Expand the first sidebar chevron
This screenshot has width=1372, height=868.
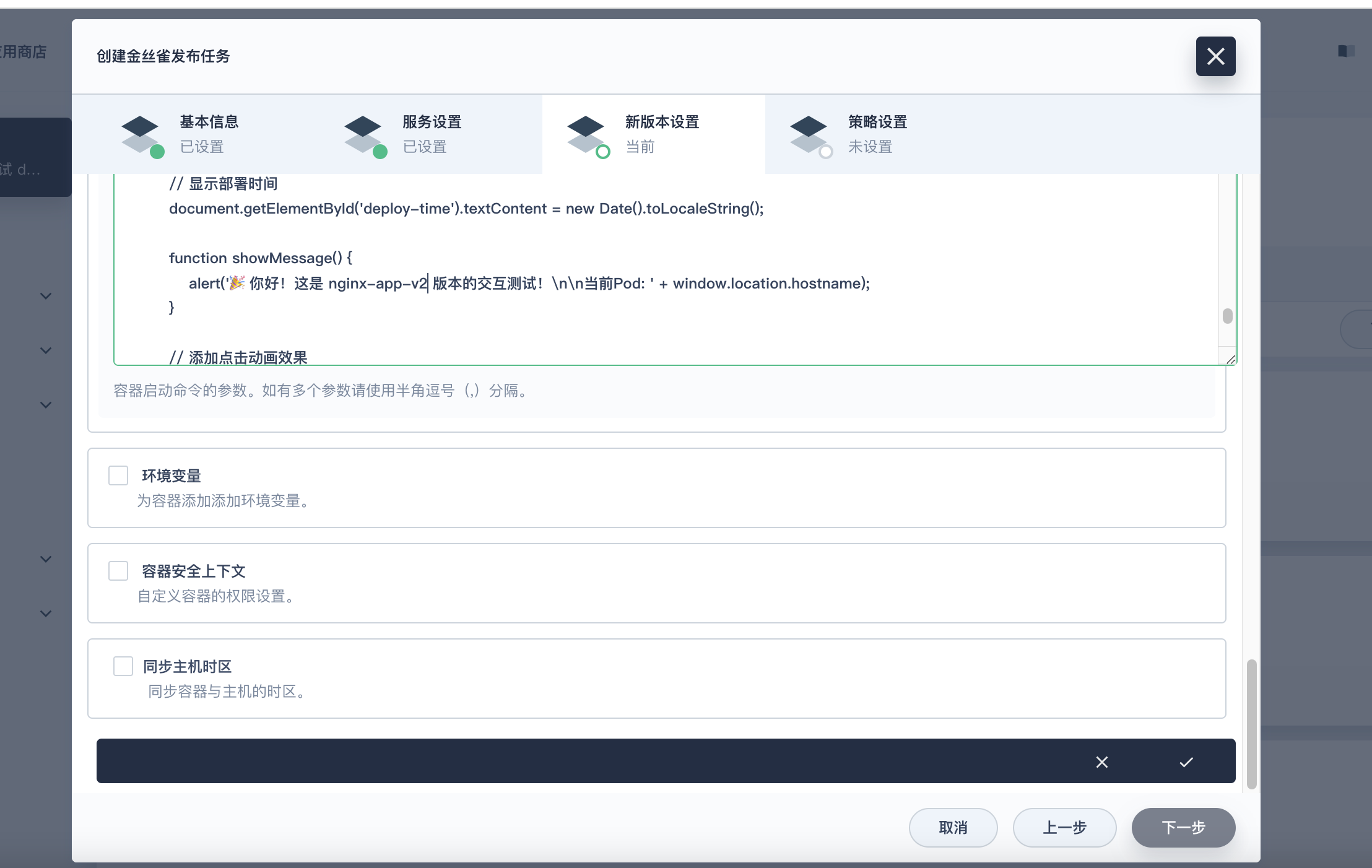[x=46, y=296]
